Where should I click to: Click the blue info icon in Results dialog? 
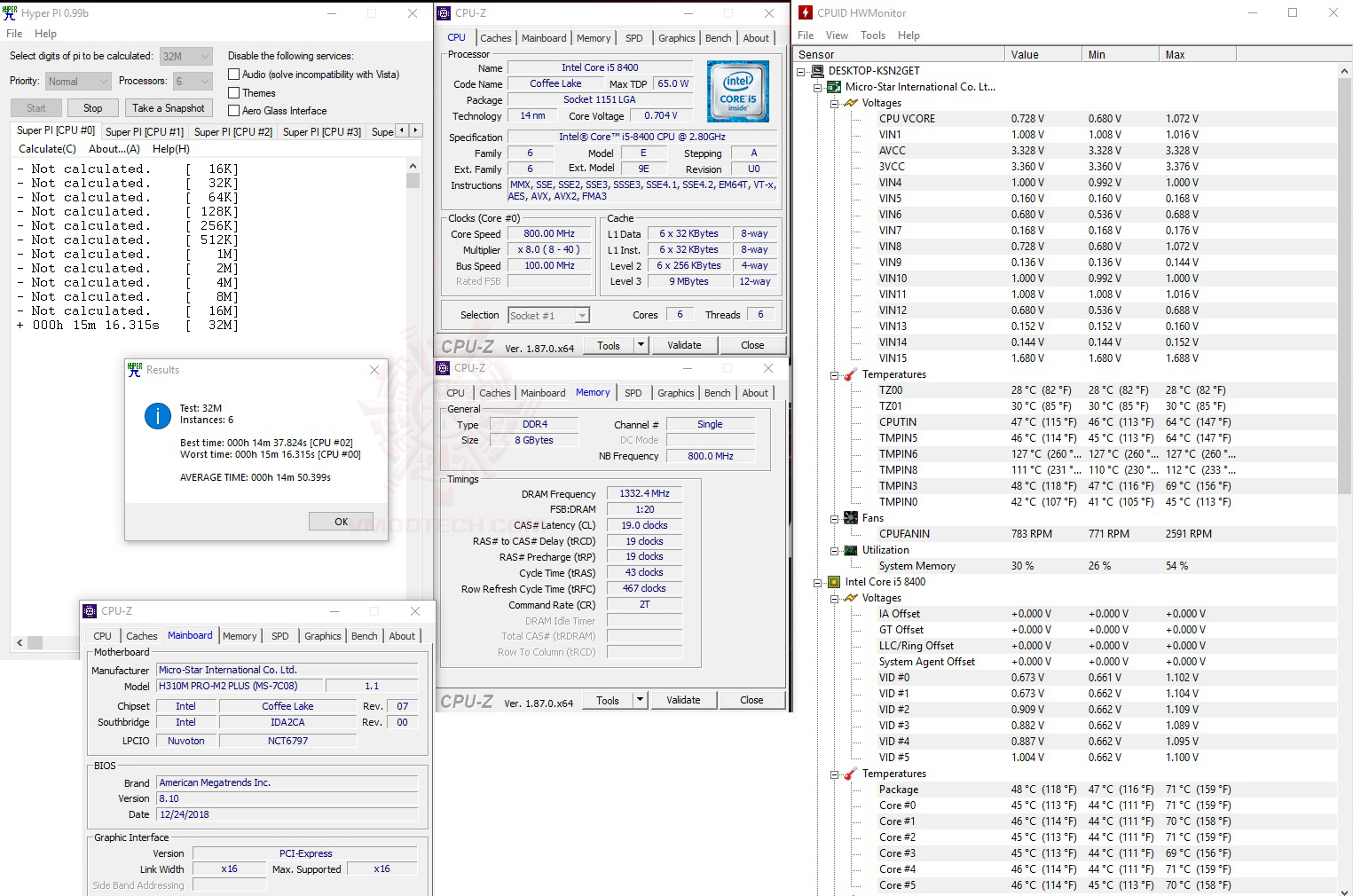[x=158, y=415]
